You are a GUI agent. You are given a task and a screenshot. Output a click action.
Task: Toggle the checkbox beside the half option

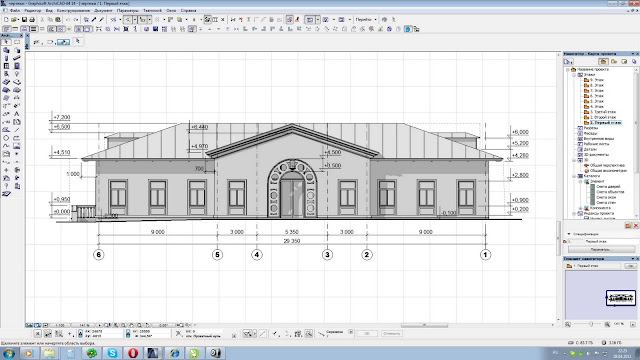351,332
